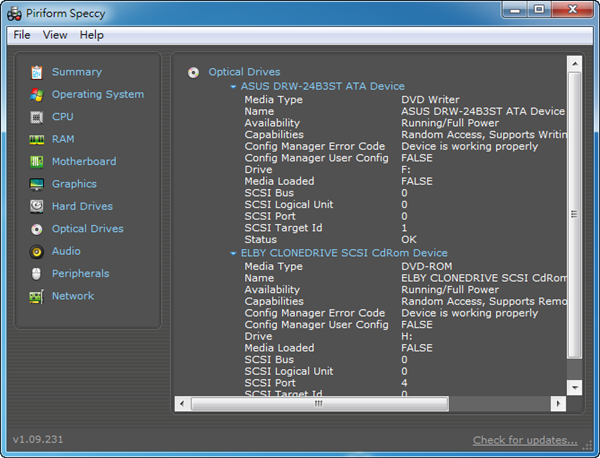
Task: Open the File menu
Action: (x=22, y=35)
